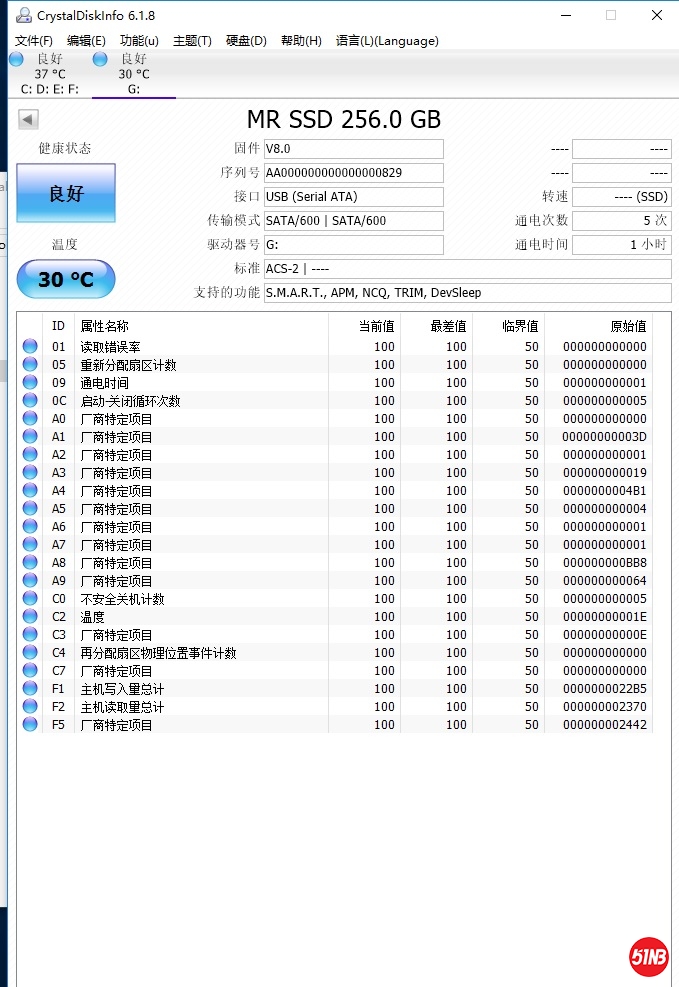679x987 pixels.
Task: Open the 语言(L)(Language) menu
Action: coord(387,41)
